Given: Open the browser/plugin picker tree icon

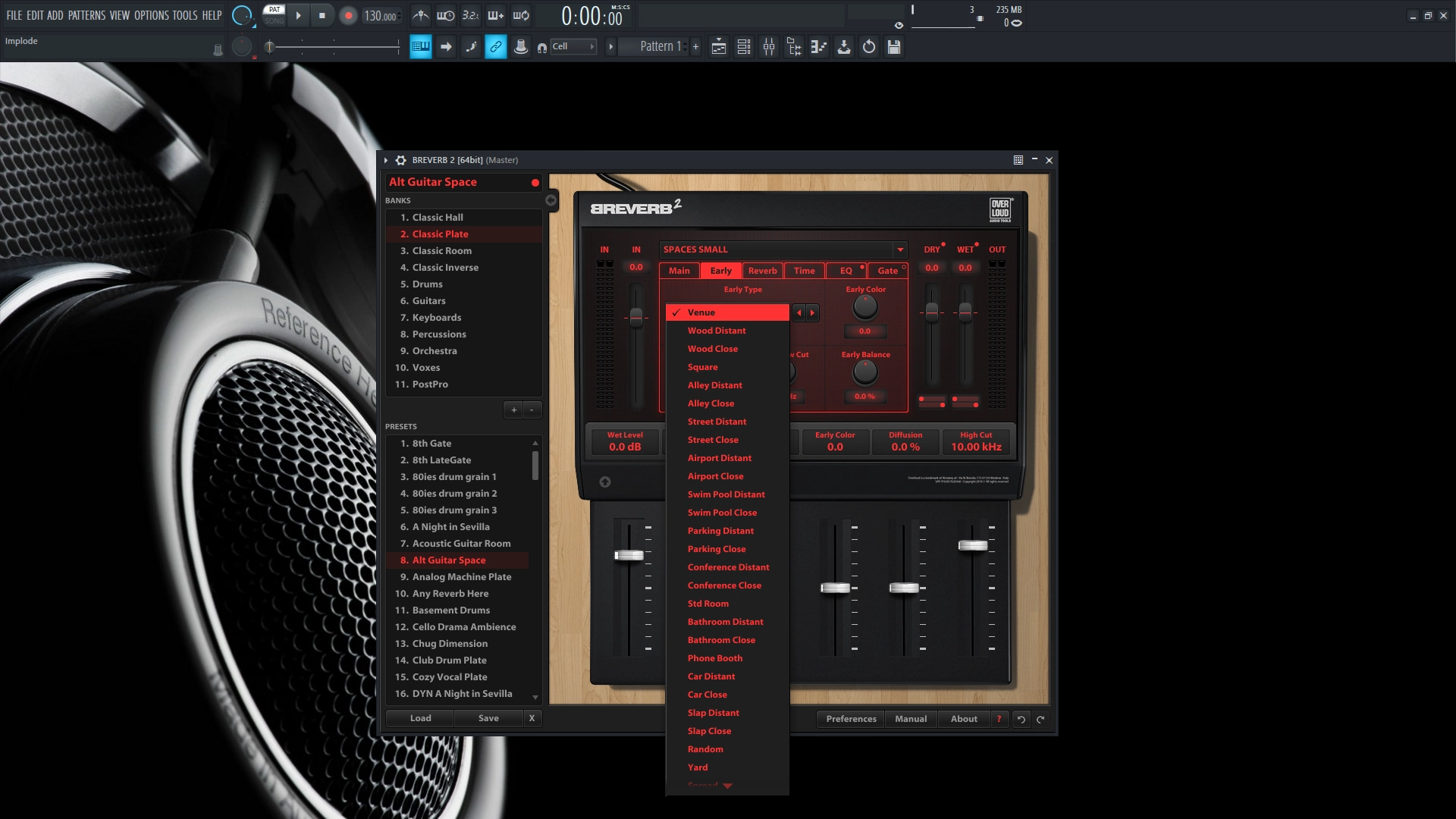Looking at the screenshot, I should [794, 47].
